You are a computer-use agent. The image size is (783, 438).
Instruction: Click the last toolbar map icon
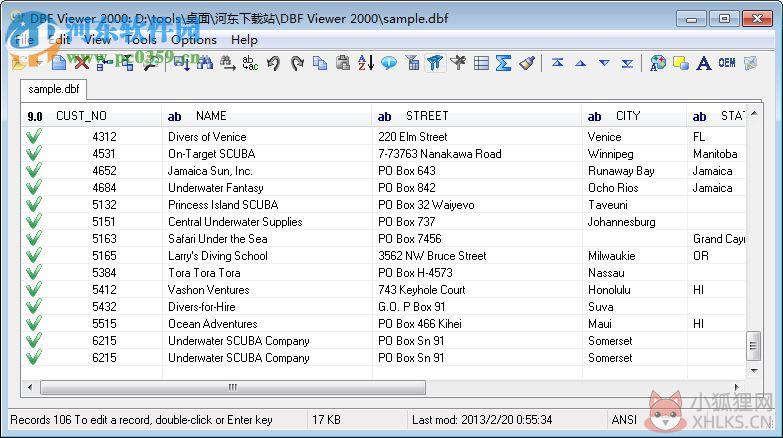[x=750, y=63]
